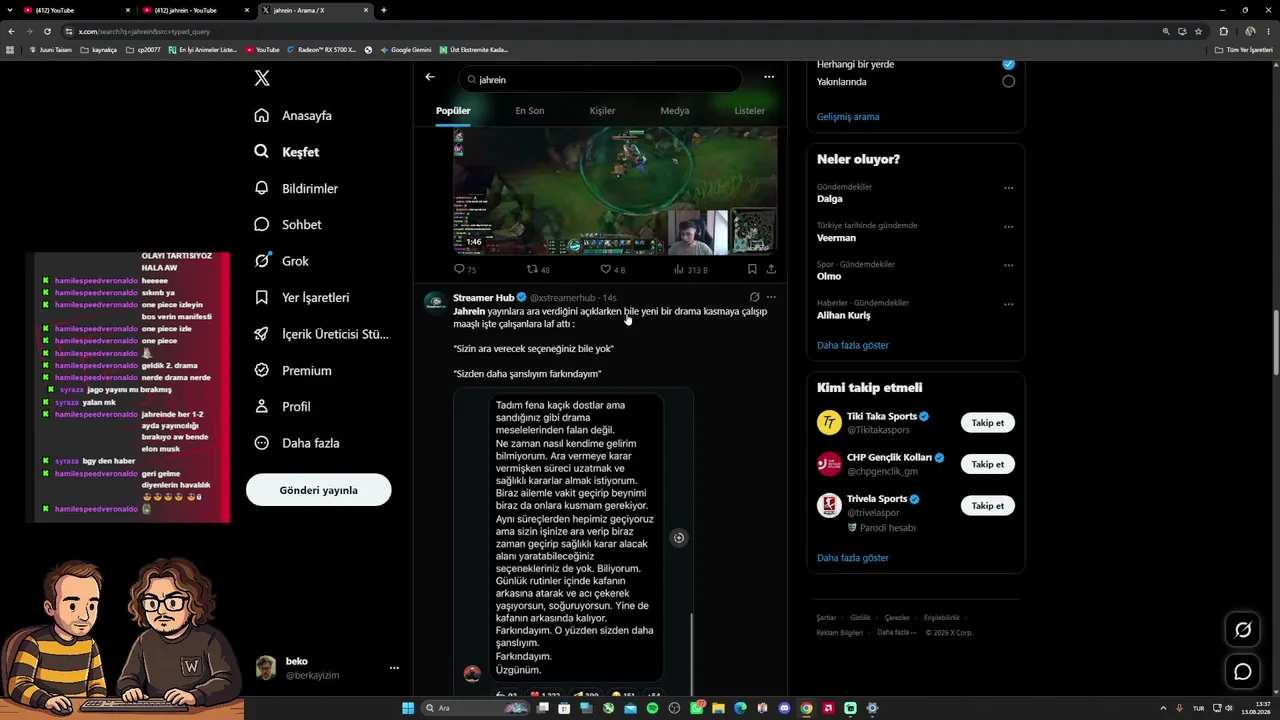Go to Keşfet explore page
The height and width of the screenshot is (720, 1280).
point(287,152)
